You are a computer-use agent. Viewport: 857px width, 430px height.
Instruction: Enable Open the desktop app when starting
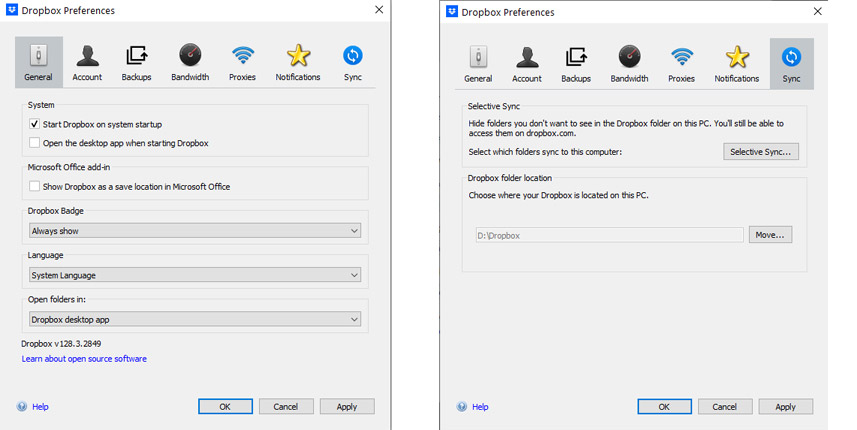point(34,143)
